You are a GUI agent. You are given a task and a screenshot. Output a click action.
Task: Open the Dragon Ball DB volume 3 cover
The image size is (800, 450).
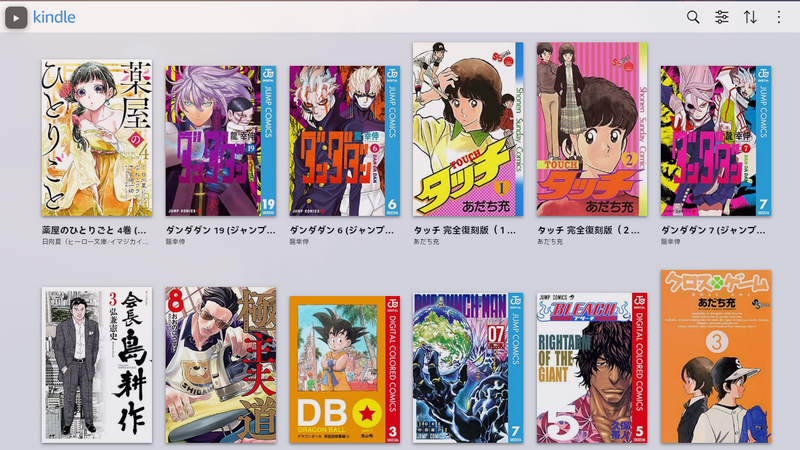(344, 369)
